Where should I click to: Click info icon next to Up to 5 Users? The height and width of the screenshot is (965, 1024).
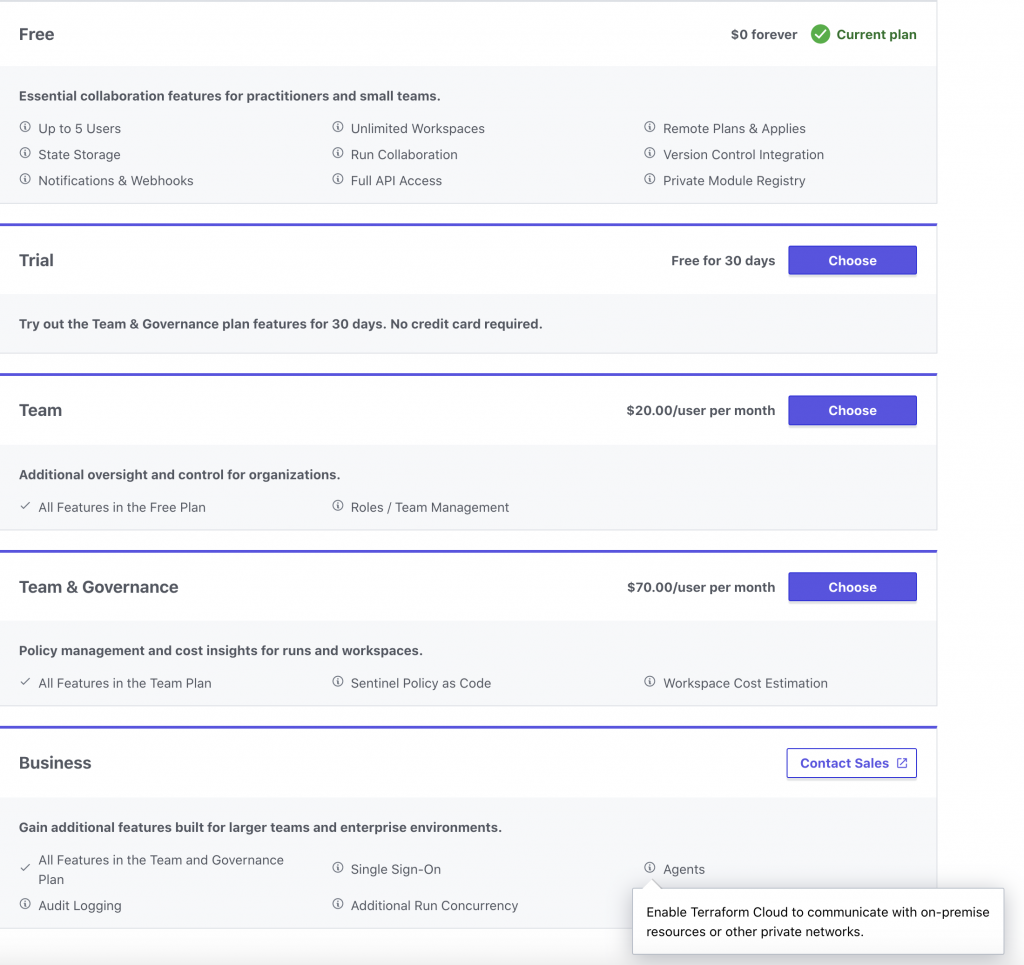coord(25,128)
